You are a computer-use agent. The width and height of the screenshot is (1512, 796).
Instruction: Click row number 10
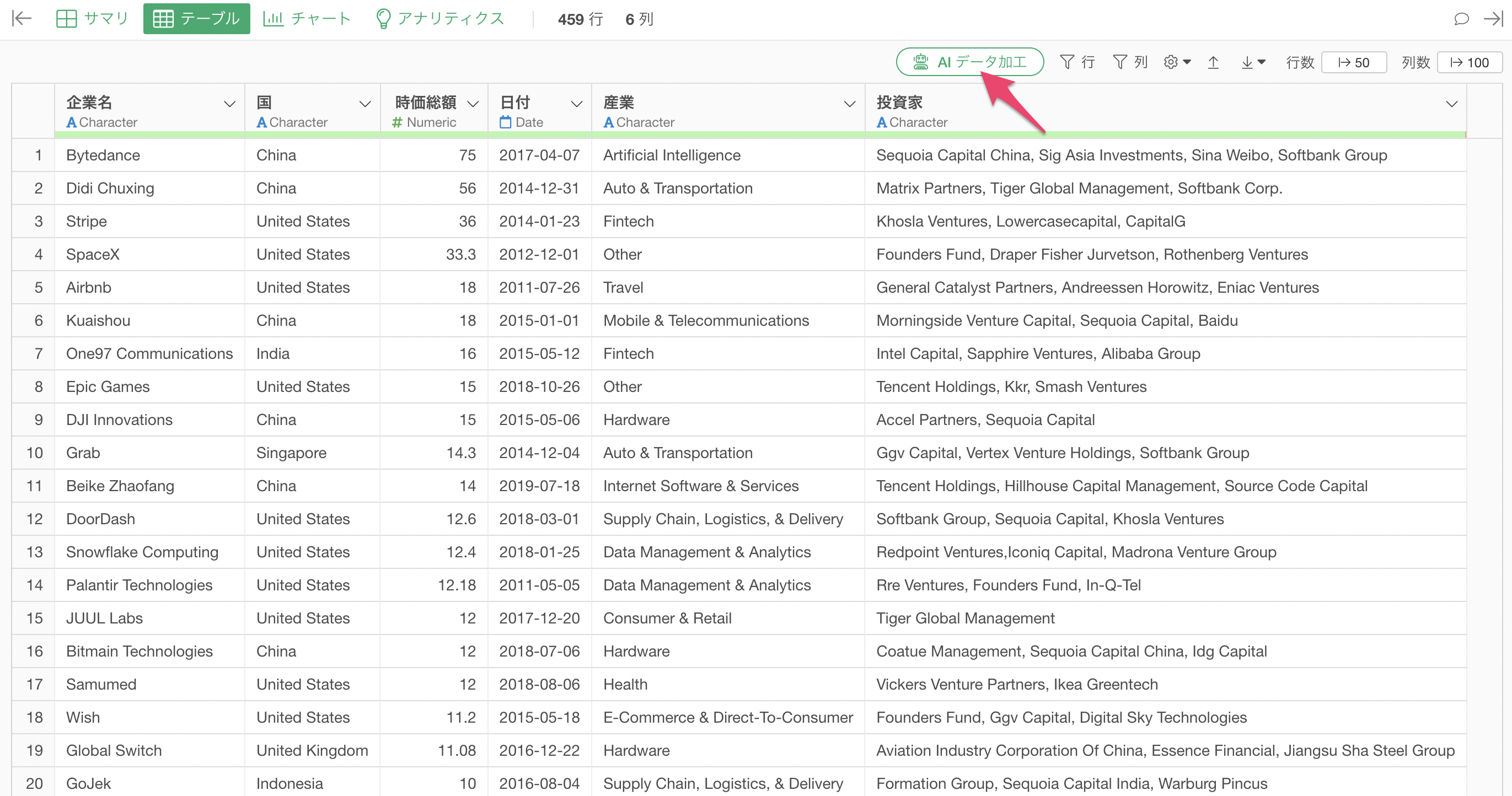pos(34,453)
